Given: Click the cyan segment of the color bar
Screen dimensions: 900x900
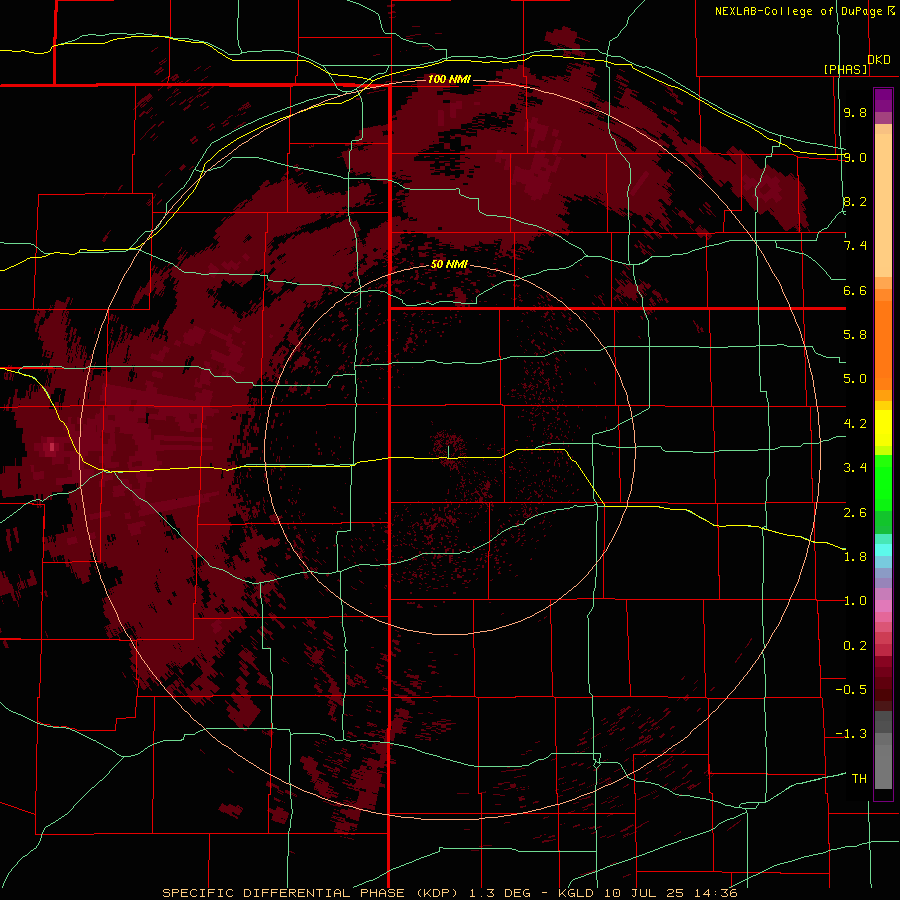Looking at the screenshot, I should coord(883,550).
